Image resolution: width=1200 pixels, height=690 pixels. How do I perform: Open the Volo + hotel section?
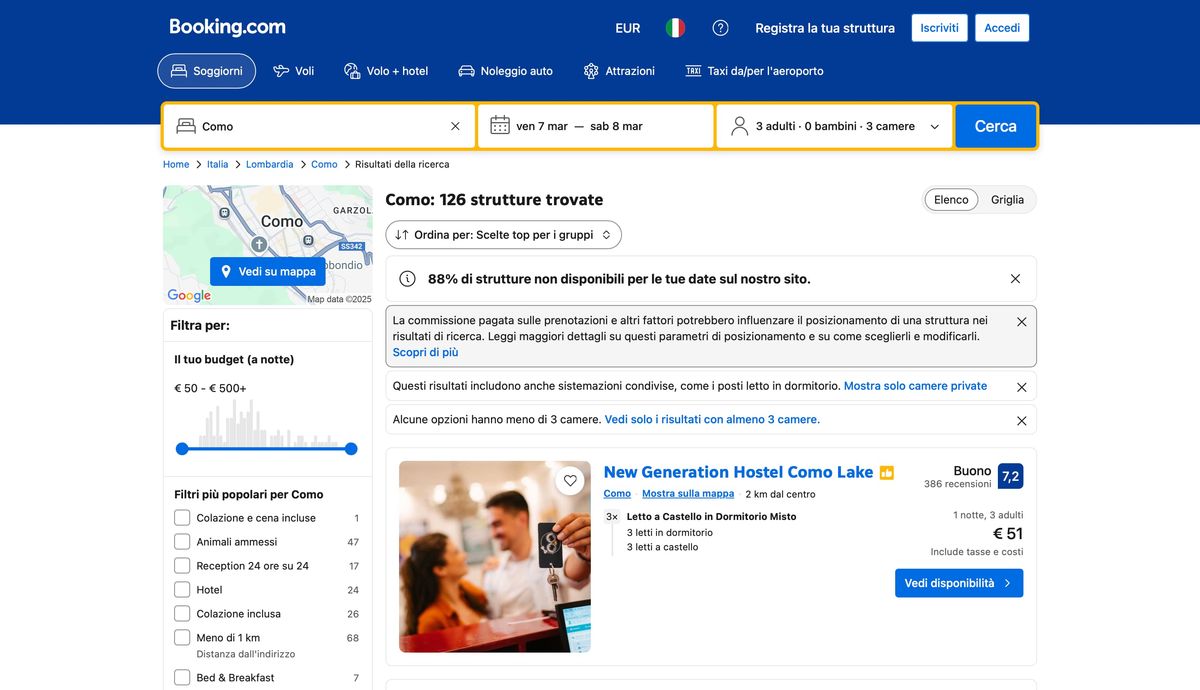pyautogui.click(x=351, y=70)
